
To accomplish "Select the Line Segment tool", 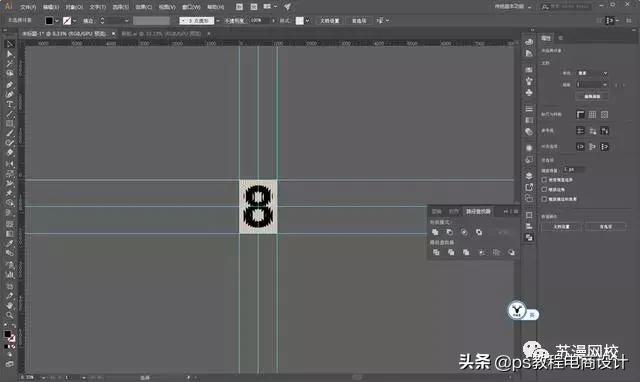I will (x=10, y=114).
